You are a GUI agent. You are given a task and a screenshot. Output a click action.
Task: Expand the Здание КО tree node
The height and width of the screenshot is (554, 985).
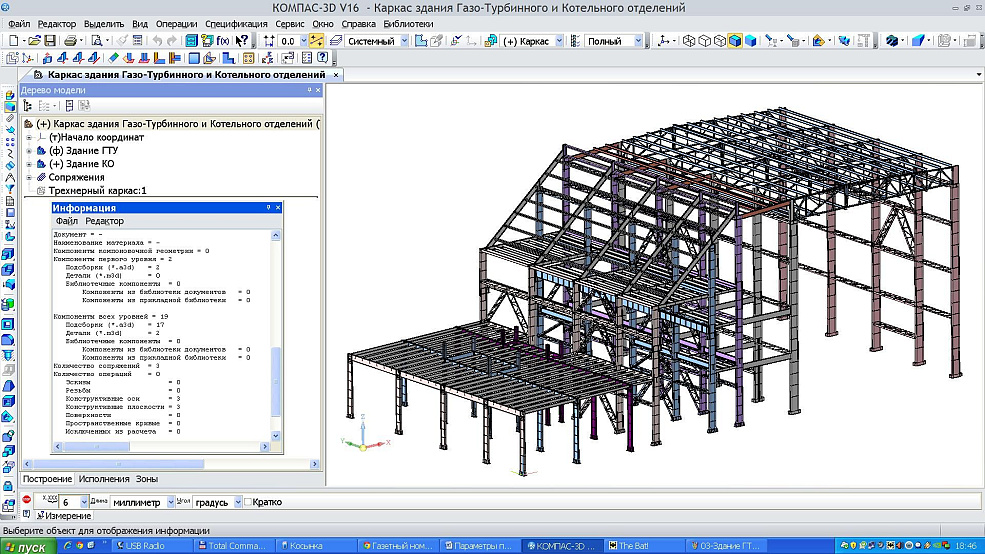click(x=29, y=163)
